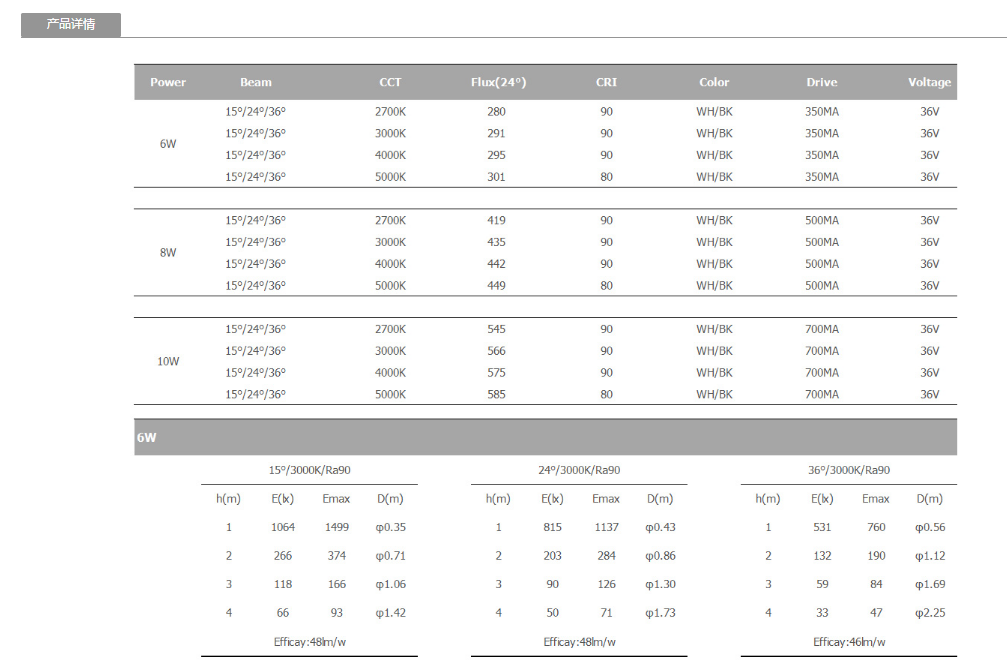The width and height of the screenshot is (1007, 662).
Task: Open the 产品详情 tab
Action: pyautogui.click(x=71, y=25)
